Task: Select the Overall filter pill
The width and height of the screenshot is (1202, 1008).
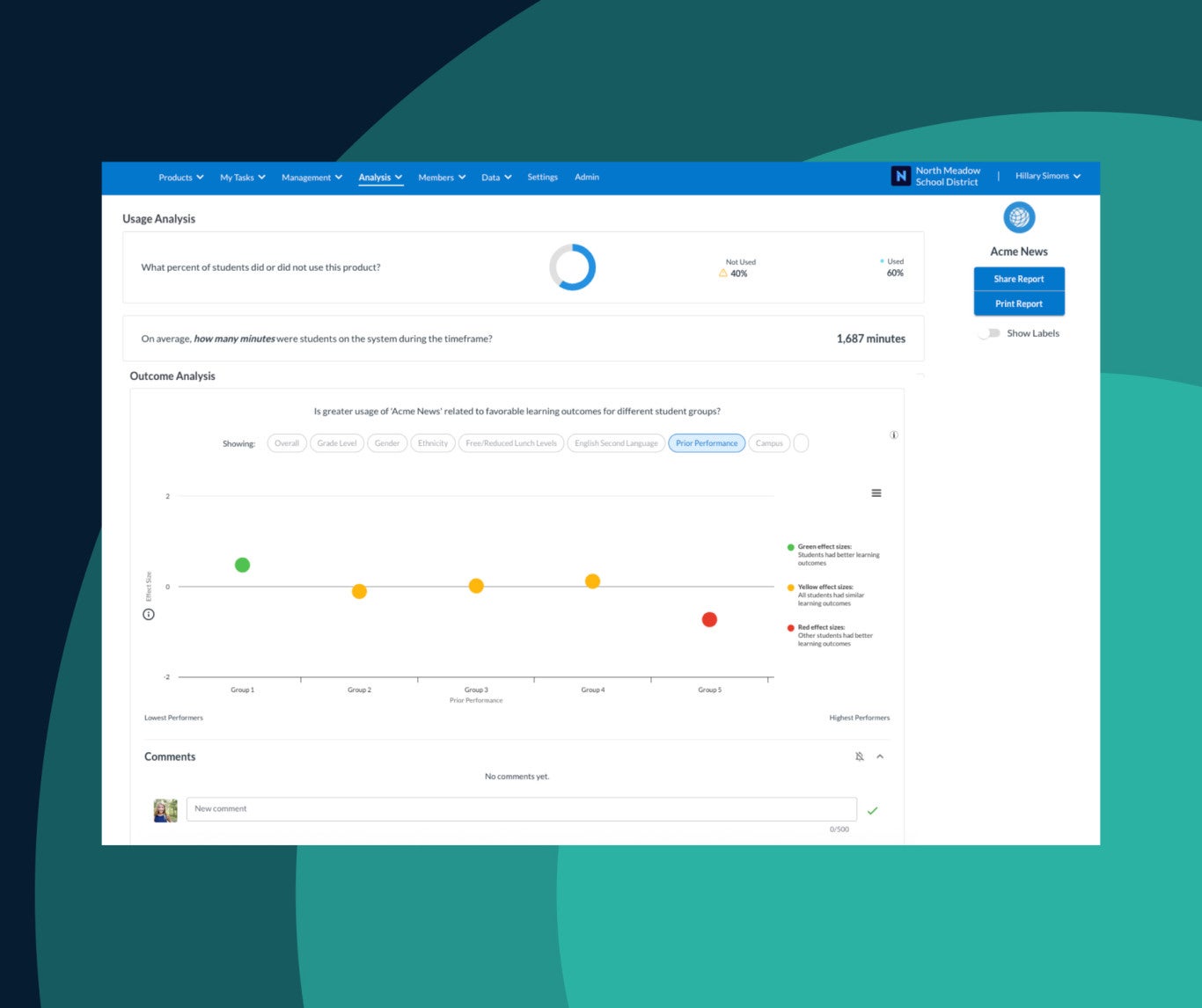Action: (286, 442)
